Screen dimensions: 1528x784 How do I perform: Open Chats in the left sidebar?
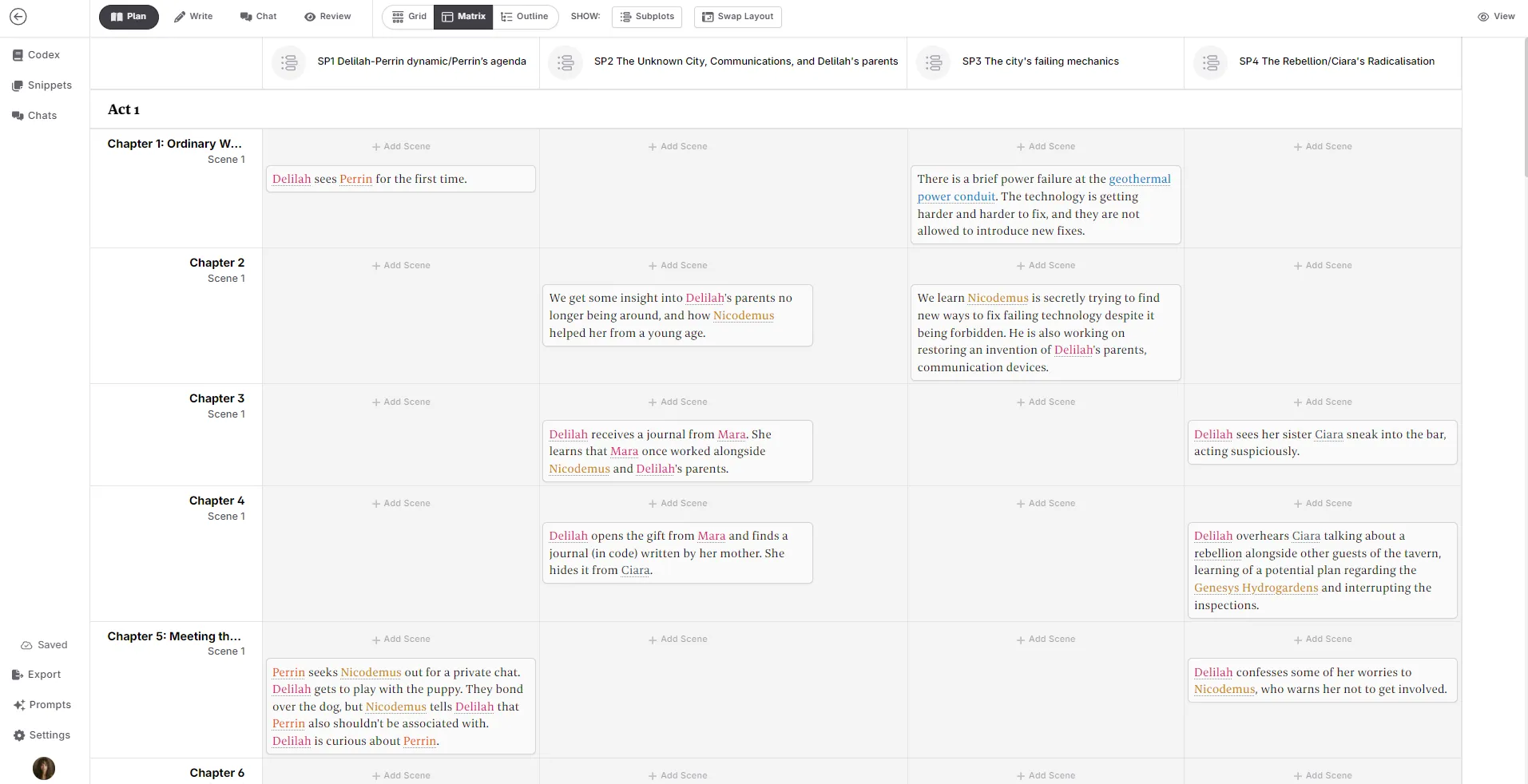[34, 116]
